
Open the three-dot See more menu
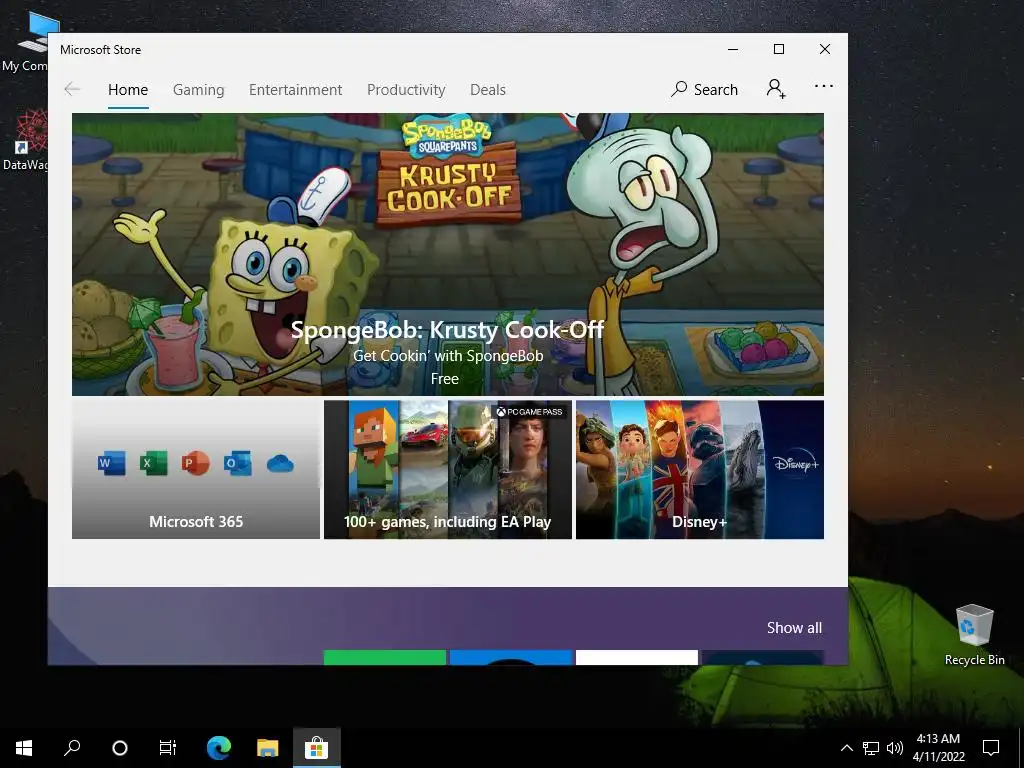click(x=824, y=86)
